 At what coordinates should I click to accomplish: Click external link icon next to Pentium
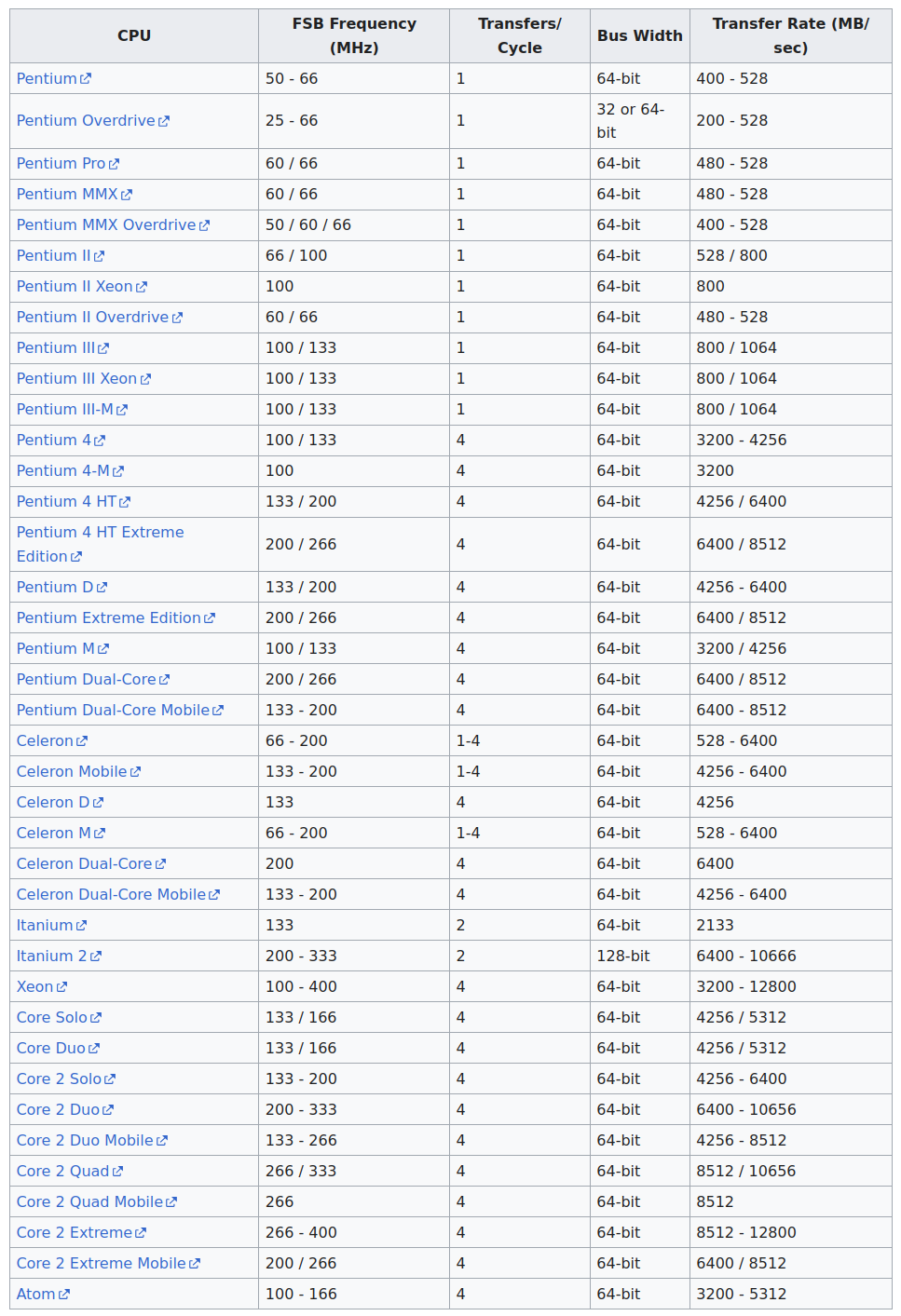pos(86,79)
